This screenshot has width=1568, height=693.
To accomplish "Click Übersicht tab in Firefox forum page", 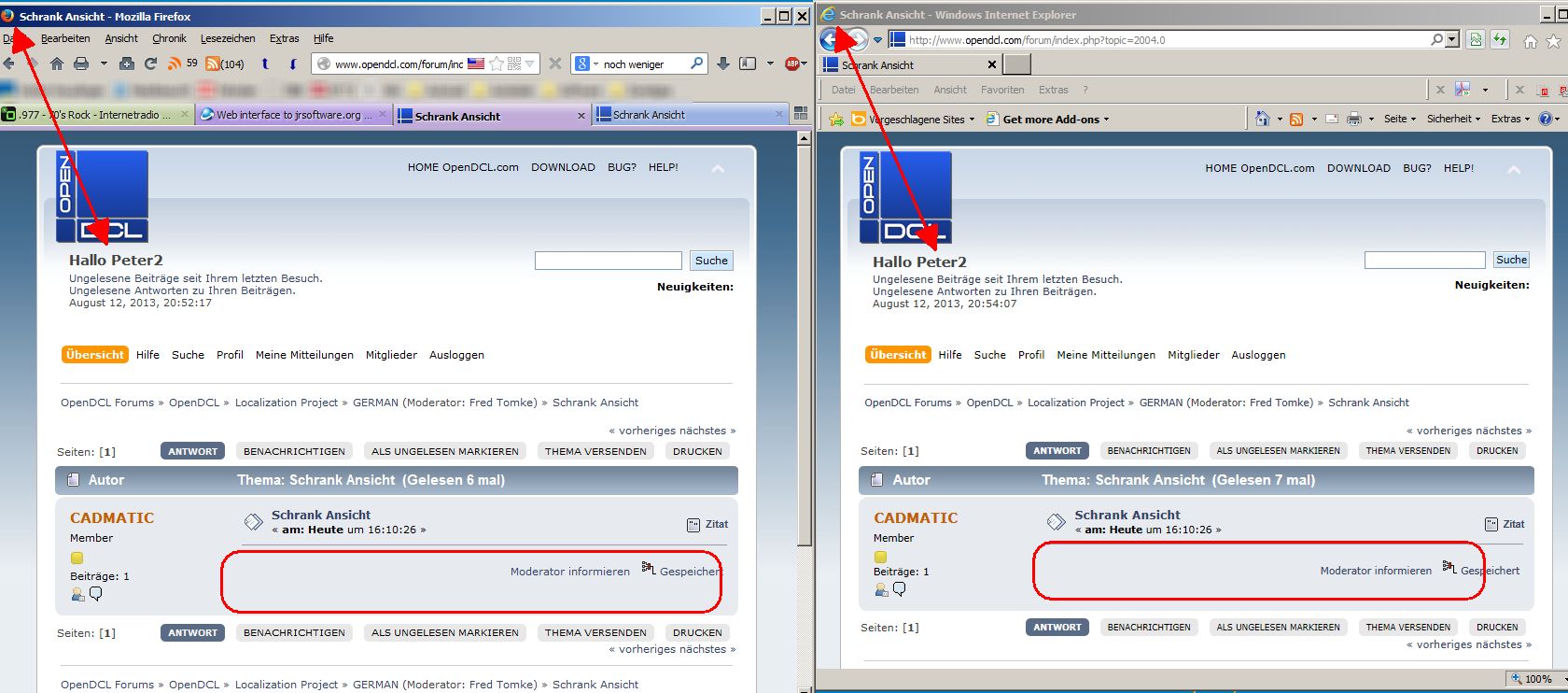I will 95,355.
